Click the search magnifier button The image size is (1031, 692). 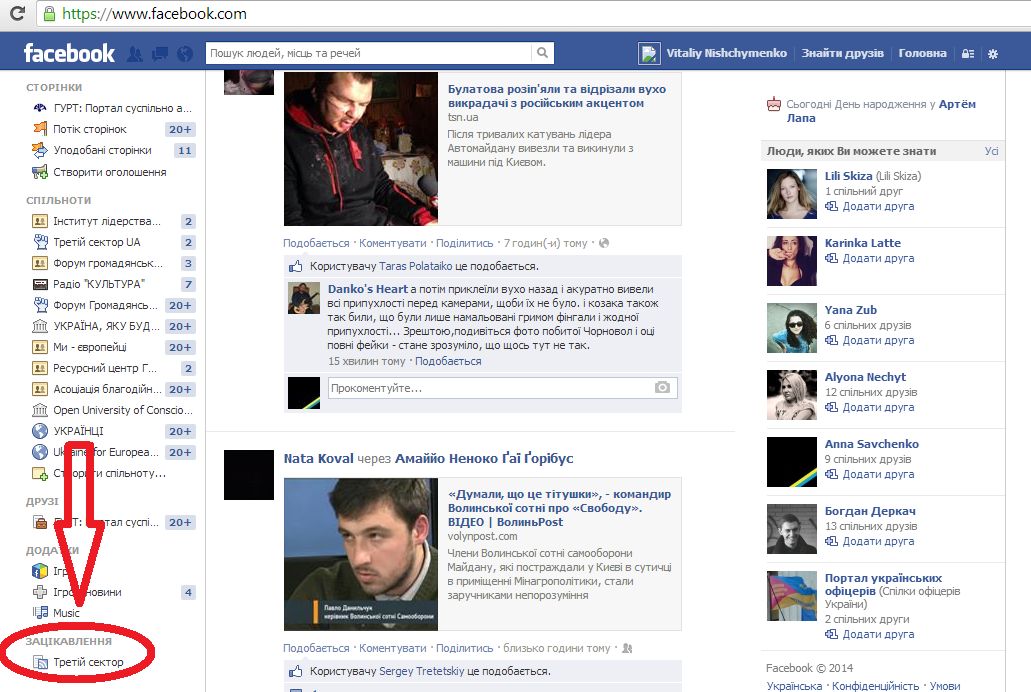click(542, 53)
